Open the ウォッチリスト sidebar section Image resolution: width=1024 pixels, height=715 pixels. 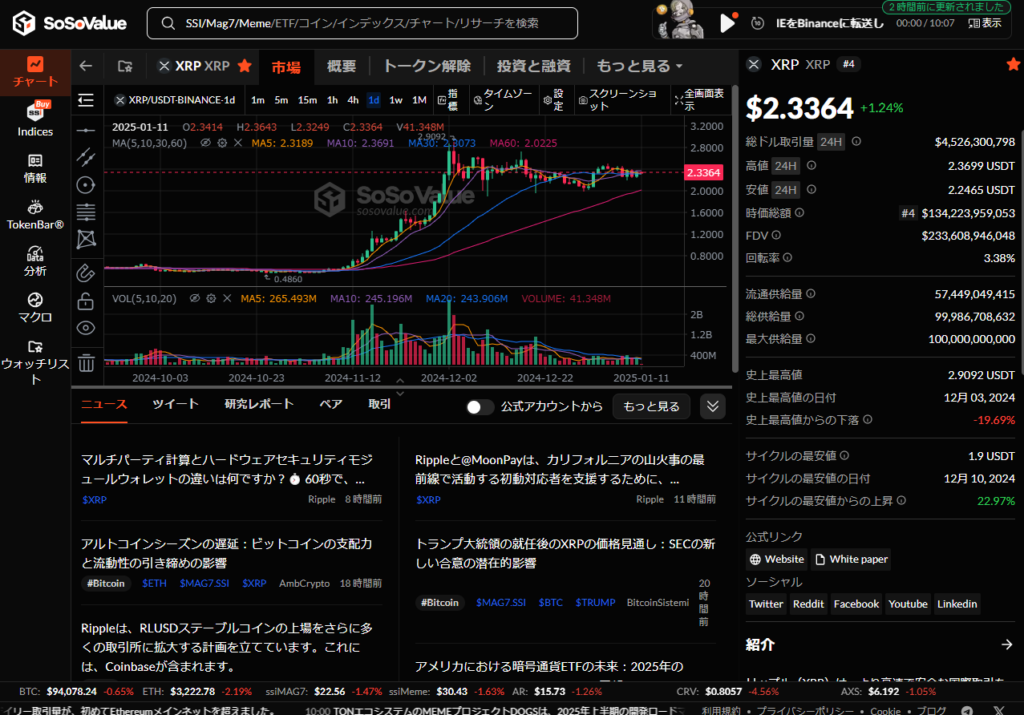tap(35, 362)
